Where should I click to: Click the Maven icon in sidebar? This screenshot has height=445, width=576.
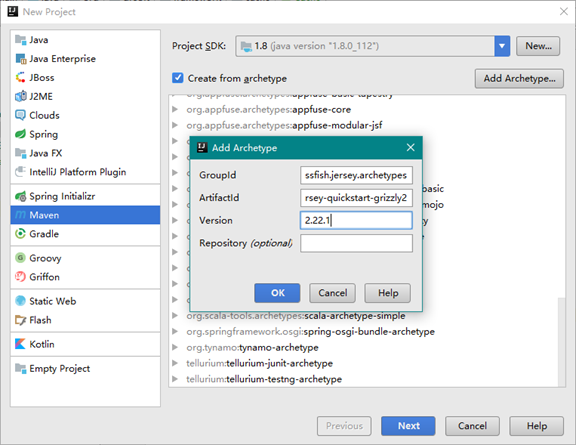tap(21, 215)
